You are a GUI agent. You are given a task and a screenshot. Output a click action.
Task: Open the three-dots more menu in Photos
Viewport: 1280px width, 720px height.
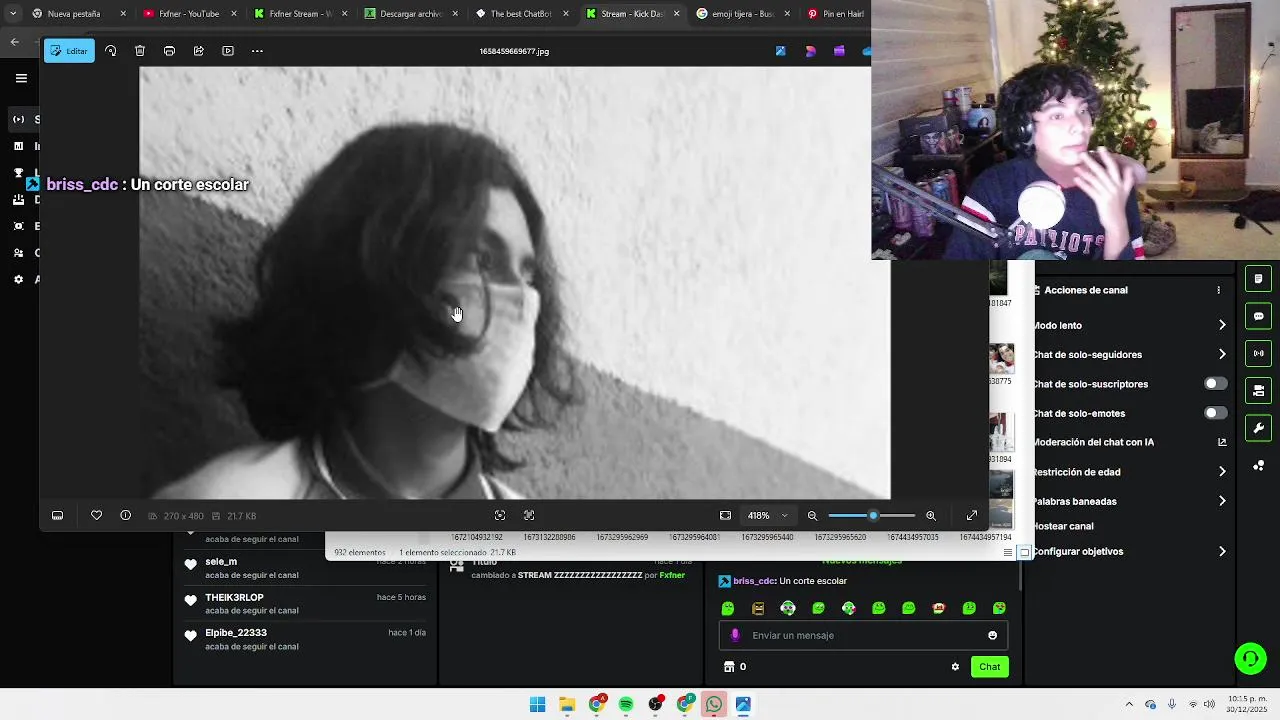coord(257,51)
